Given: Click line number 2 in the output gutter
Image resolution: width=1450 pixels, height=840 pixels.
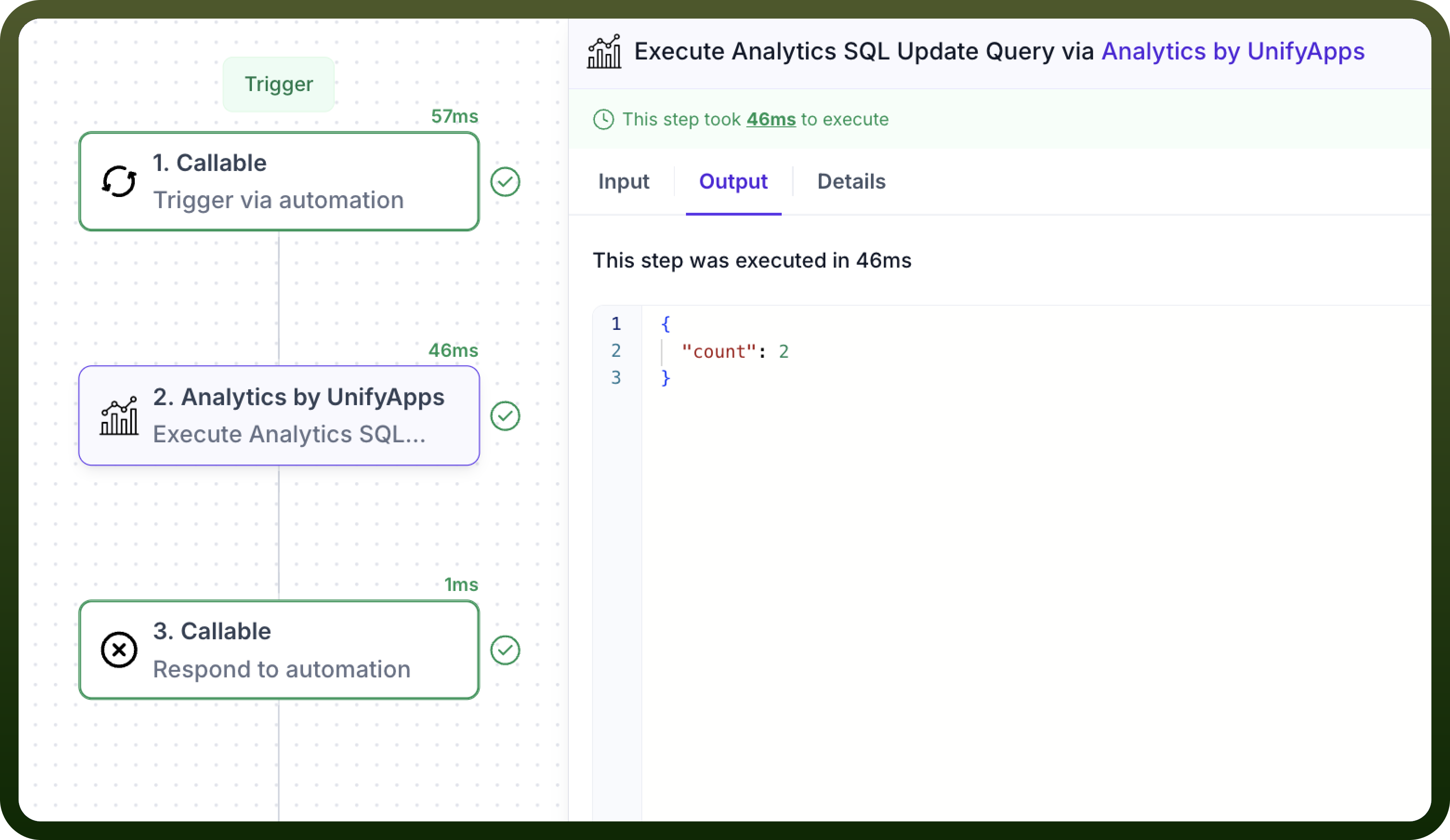Looking at the screenshot, I should 616,350.
